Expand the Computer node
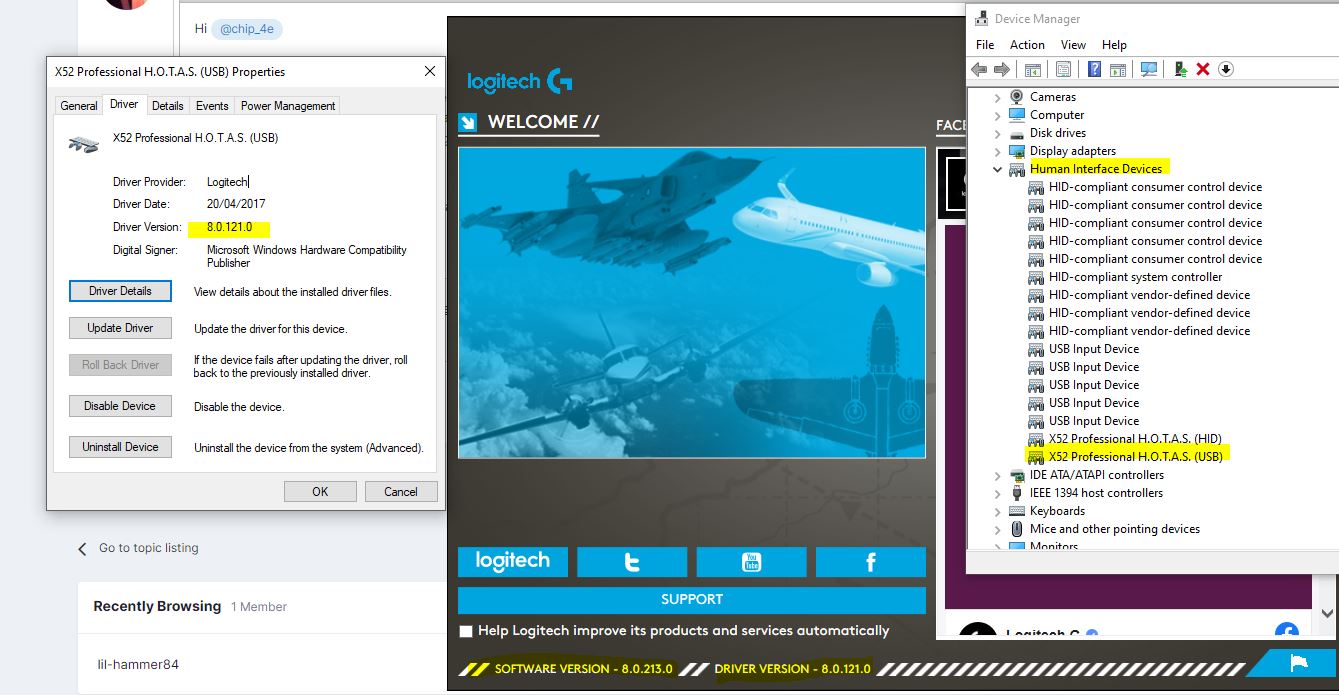 pos(997,115)
